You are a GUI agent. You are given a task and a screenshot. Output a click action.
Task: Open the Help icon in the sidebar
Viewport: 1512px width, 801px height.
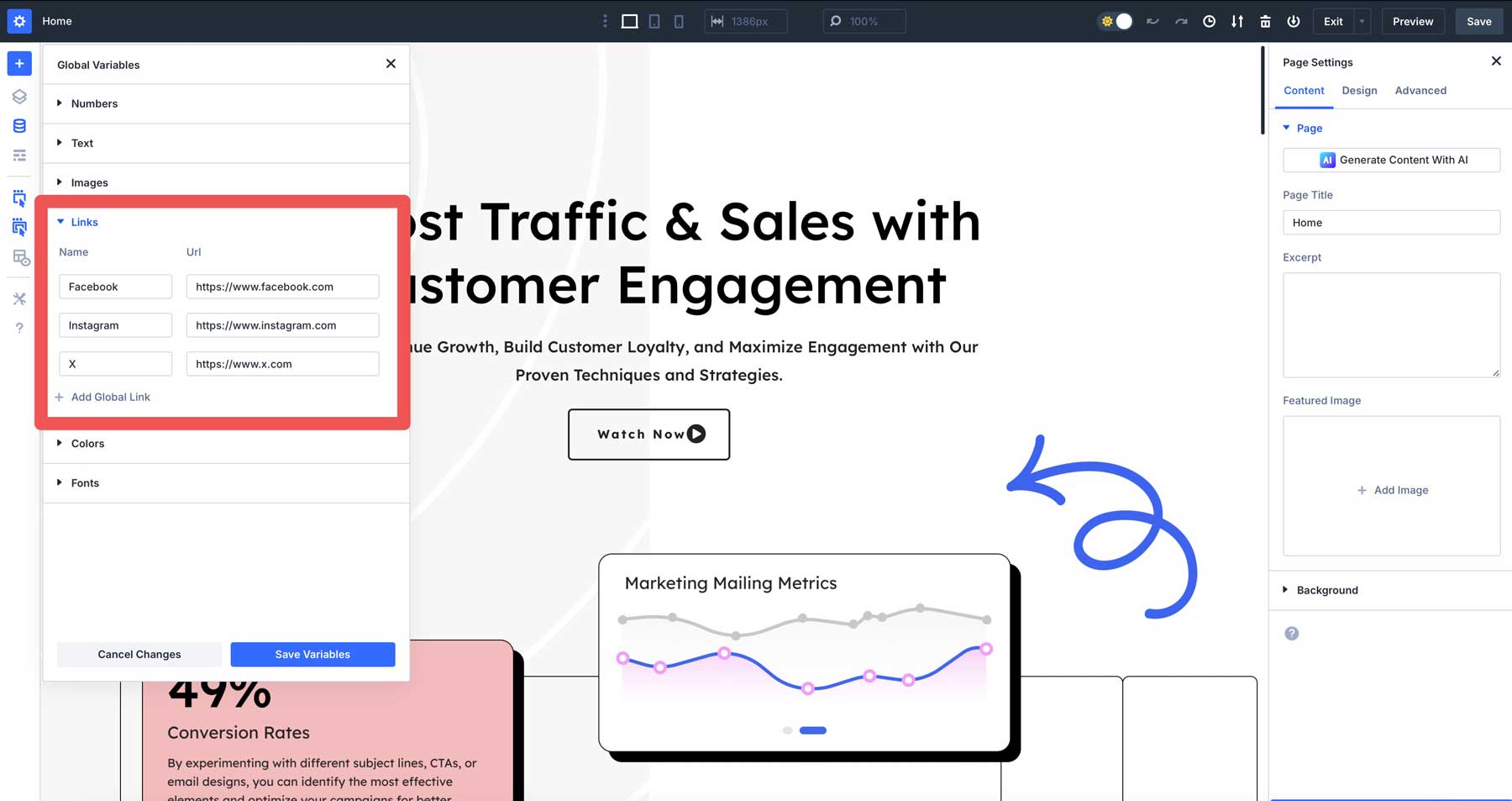pos(18,328)
